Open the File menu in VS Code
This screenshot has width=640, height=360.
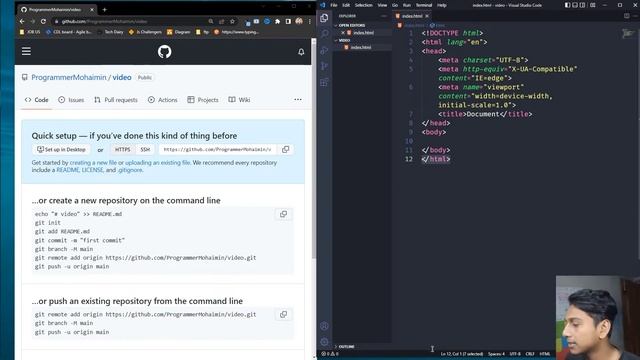pos(334,5)
